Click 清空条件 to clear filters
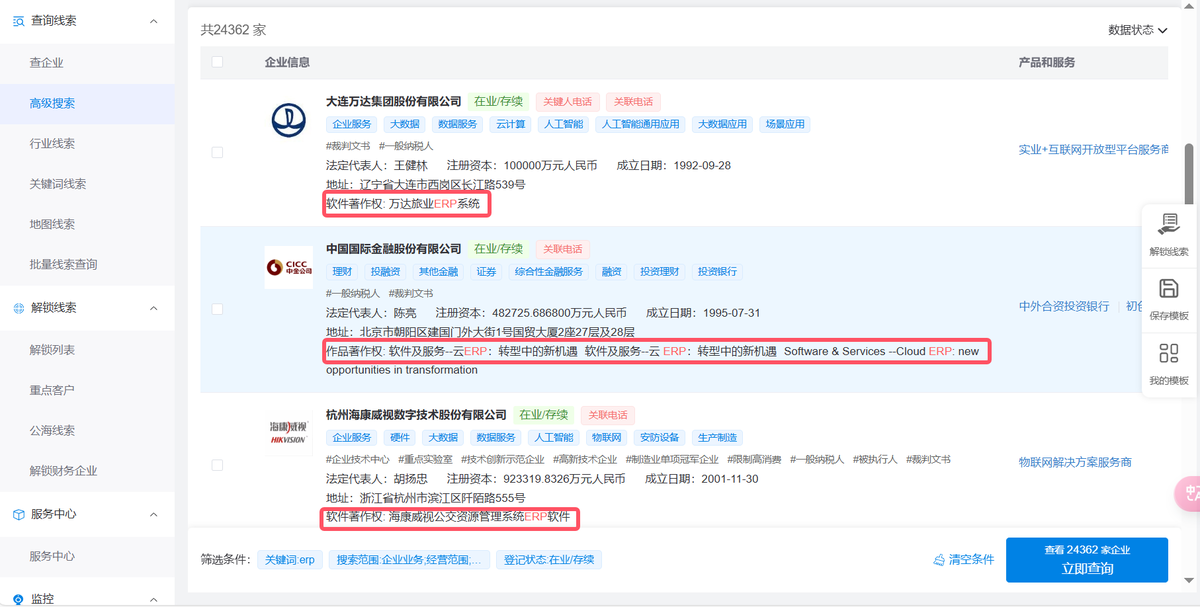Viewport: 1200px width, 607px height. [x=963, y=560]
